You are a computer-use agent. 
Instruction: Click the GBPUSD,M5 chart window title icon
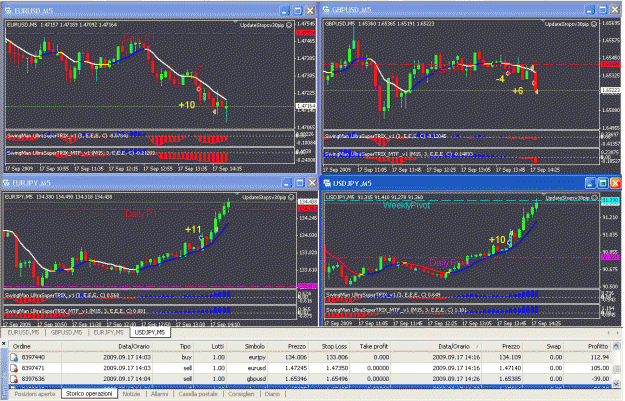tap(326, 10)
